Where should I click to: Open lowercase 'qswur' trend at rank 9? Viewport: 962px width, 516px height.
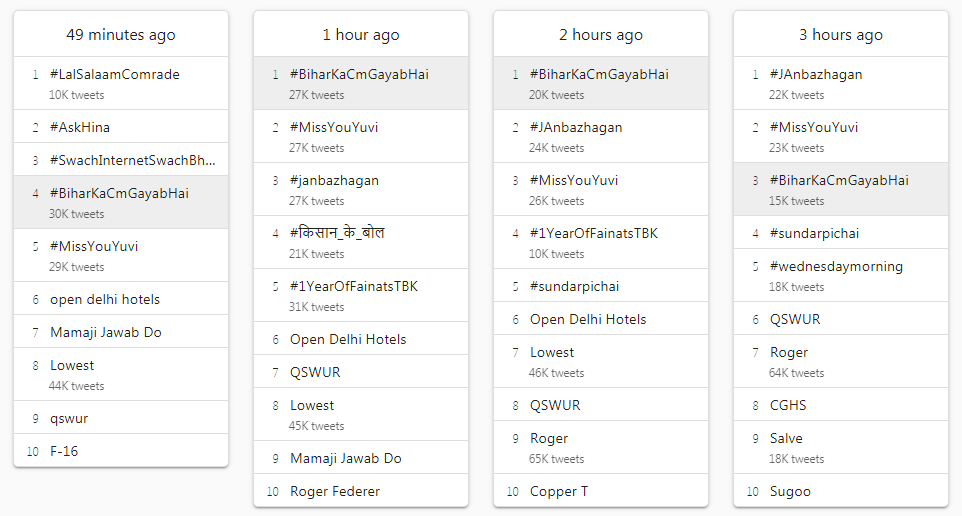coord(121,418)
